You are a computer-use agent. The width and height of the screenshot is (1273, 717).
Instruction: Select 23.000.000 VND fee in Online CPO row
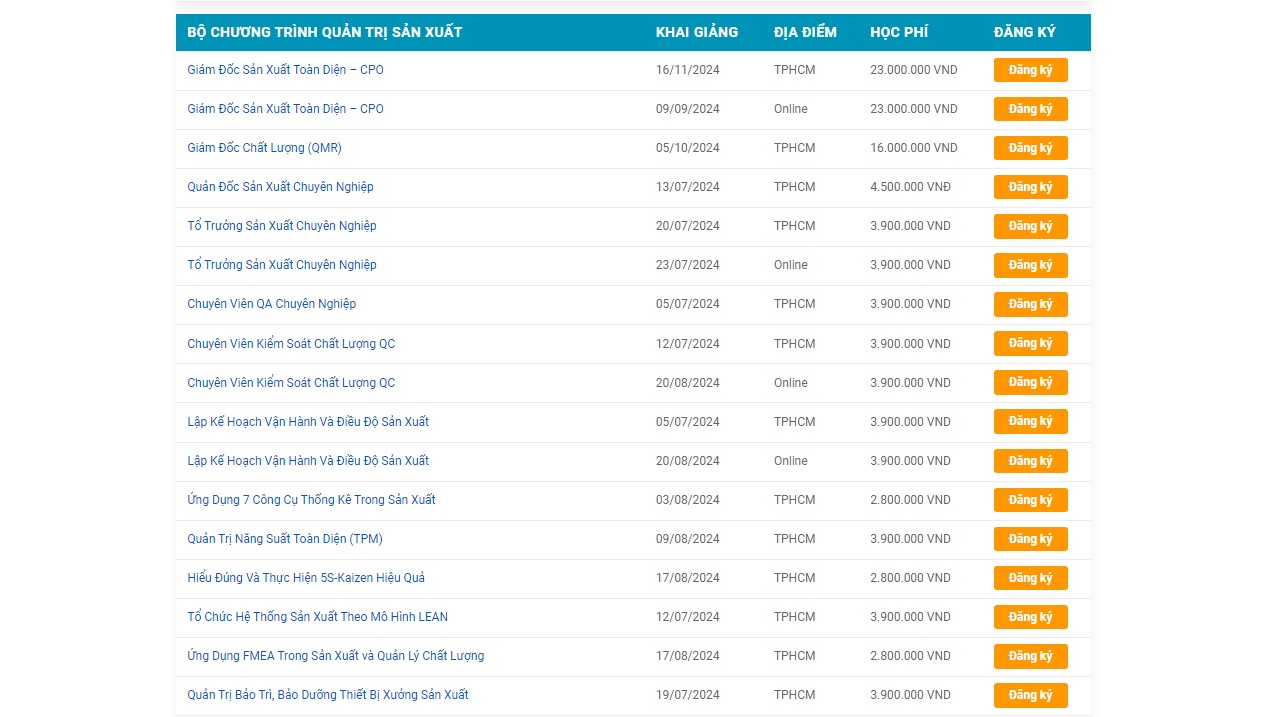pos(914,109)
